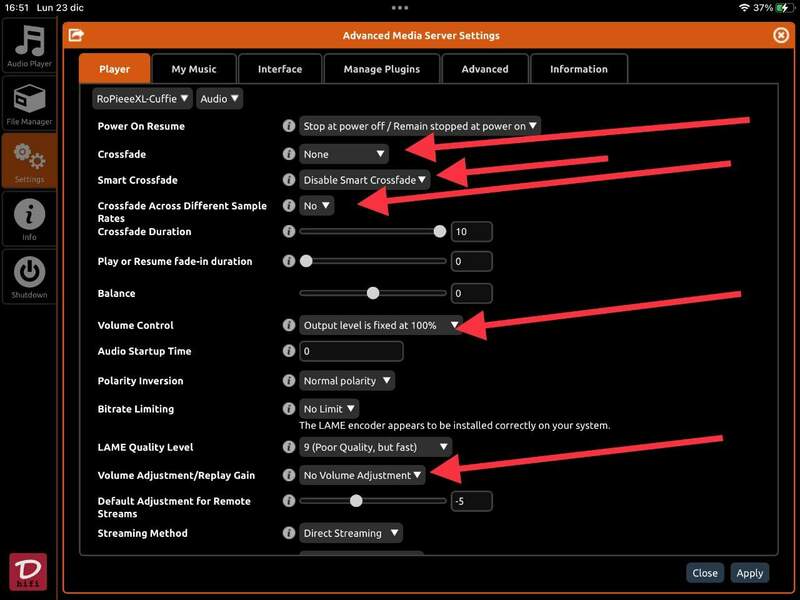The height and width of the screenshot is (600, 800).
Task: Click the info icon beside Volume Control
Action: tap(289, 325)
